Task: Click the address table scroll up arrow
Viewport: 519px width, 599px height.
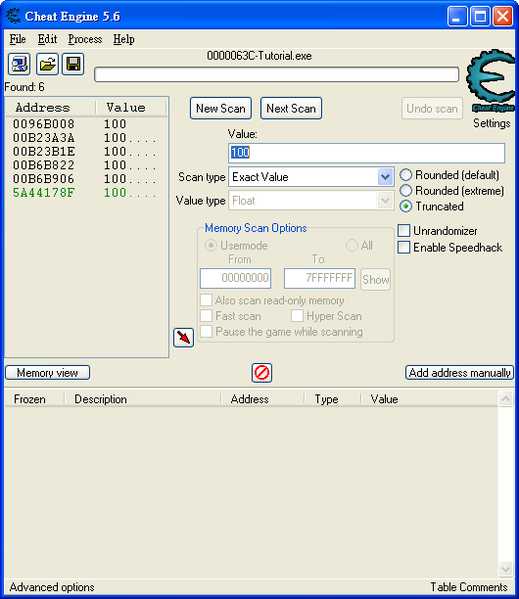Action: (506, 399)
